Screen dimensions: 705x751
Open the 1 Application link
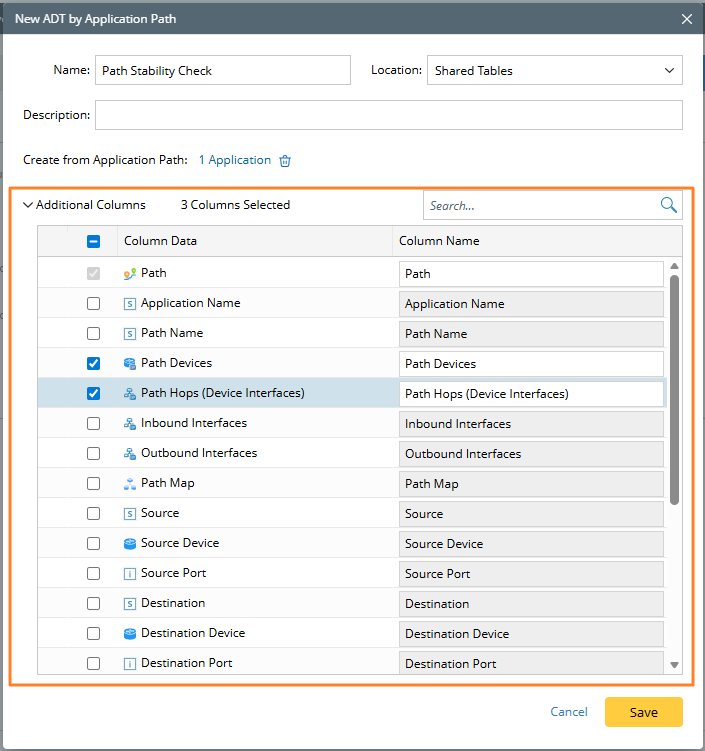235,160
